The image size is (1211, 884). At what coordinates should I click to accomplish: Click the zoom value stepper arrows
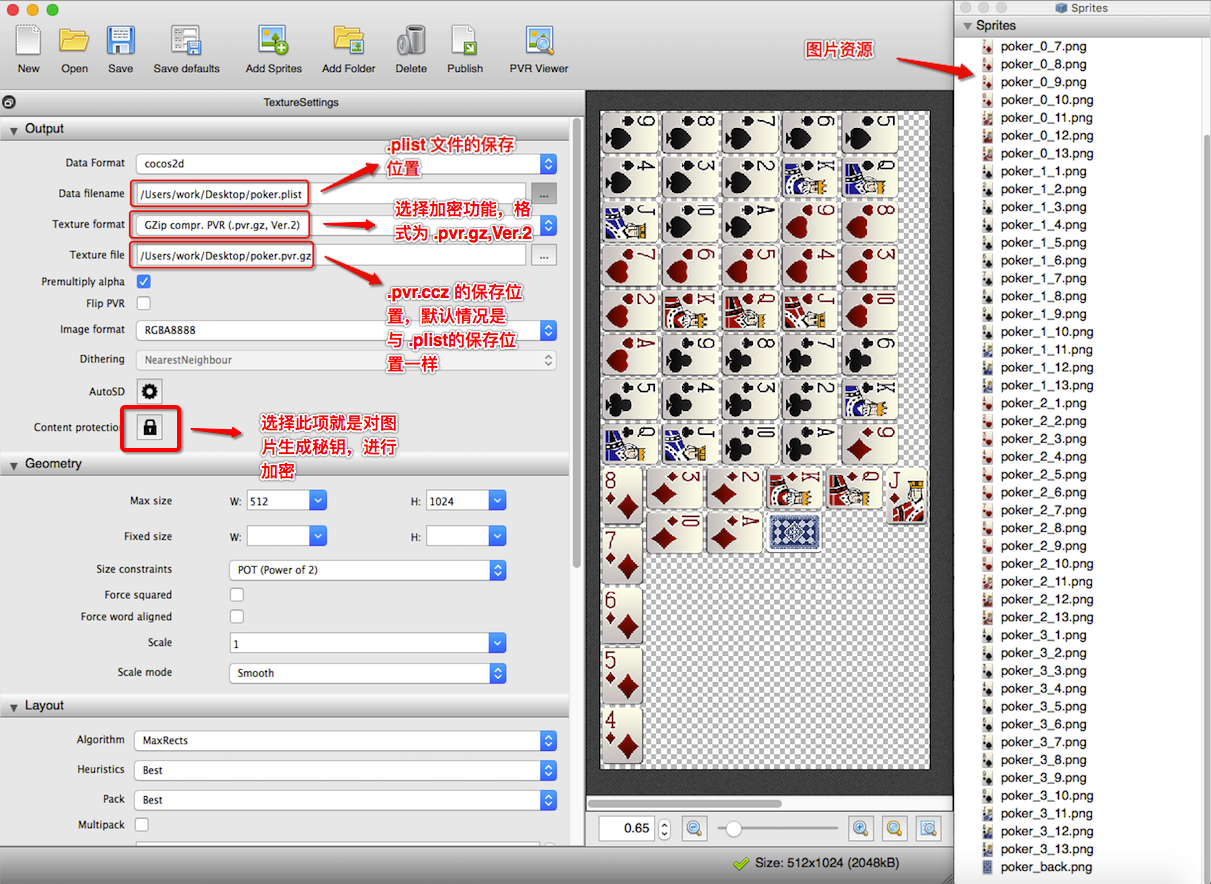[665, 828]
